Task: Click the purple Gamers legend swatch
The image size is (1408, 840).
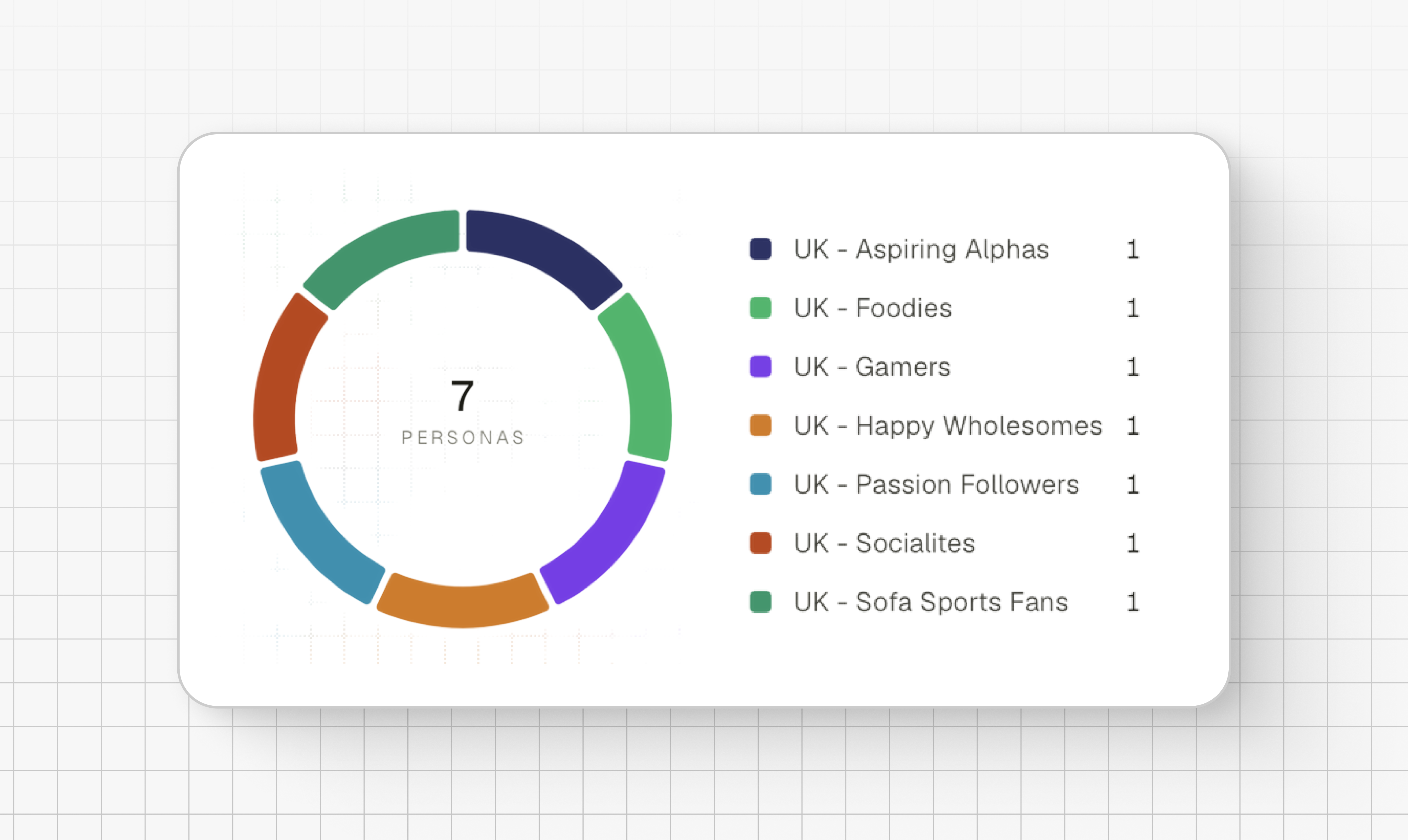Action: [760, 367]
